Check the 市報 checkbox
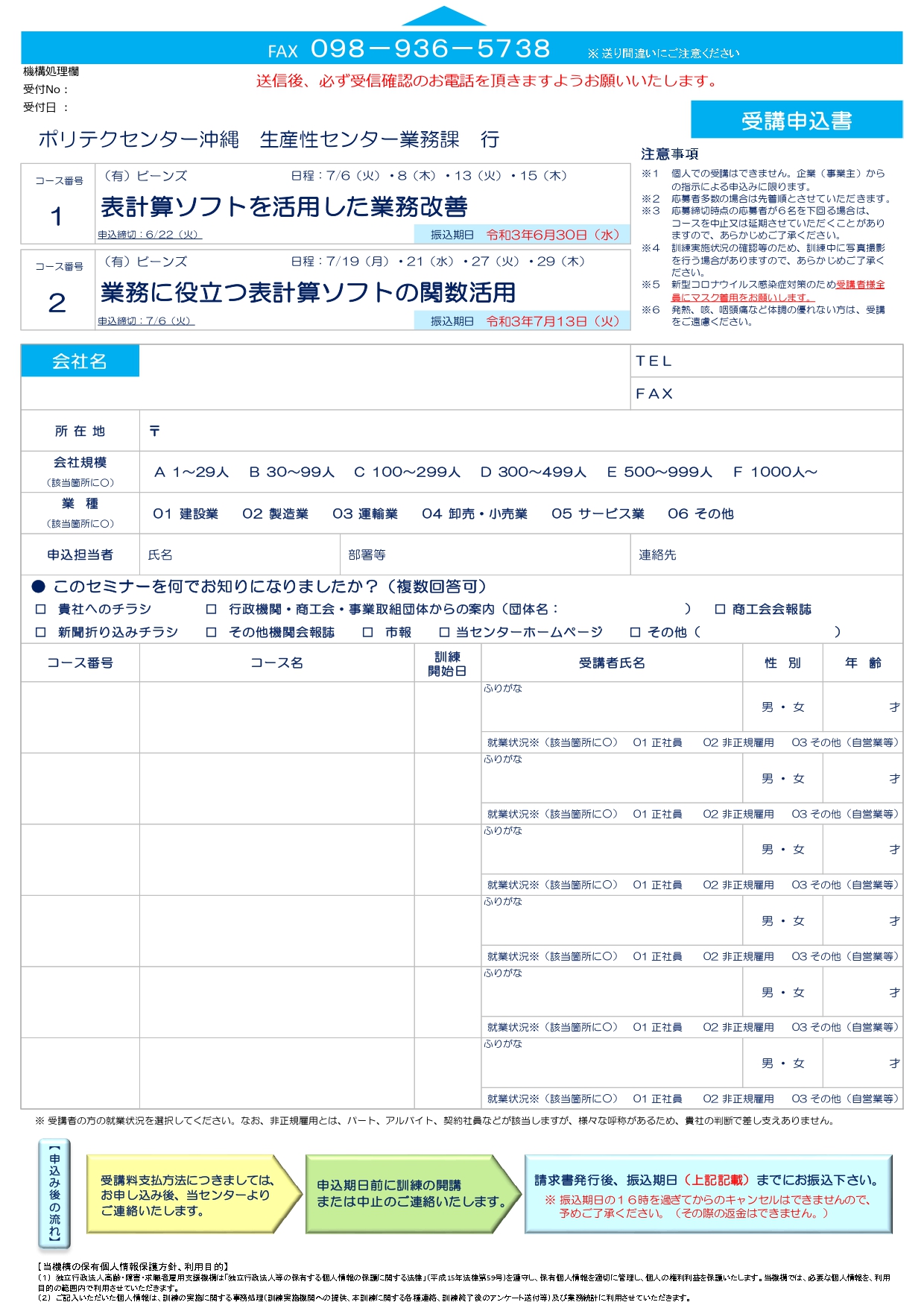The image size is (924, 1308). (368, 632)
